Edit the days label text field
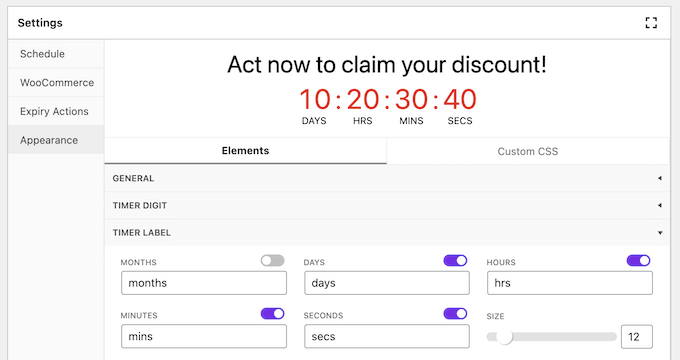 click(387, 283)
